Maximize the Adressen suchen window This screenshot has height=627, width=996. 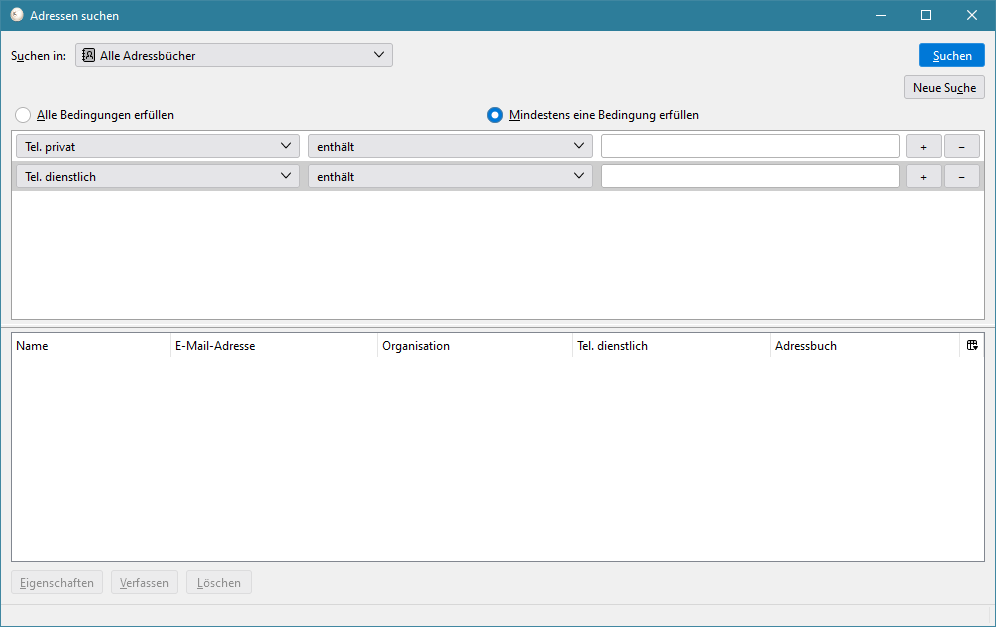tap(926, 15)
